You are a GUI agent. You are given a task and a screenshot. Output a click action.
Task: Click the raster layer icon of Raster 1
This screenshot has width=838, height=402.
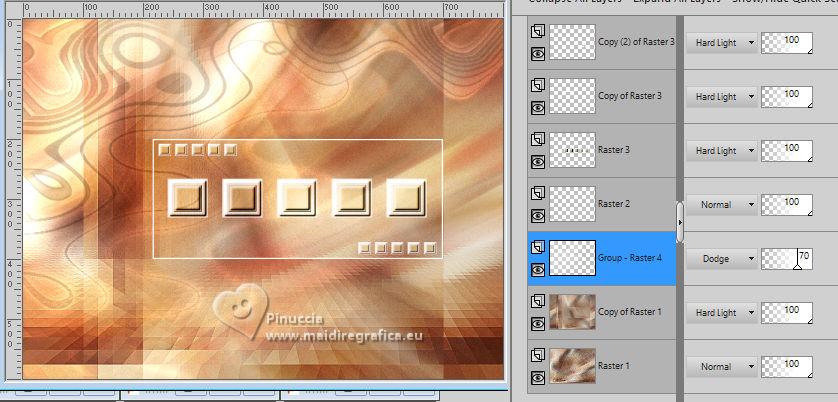point(538,355)
